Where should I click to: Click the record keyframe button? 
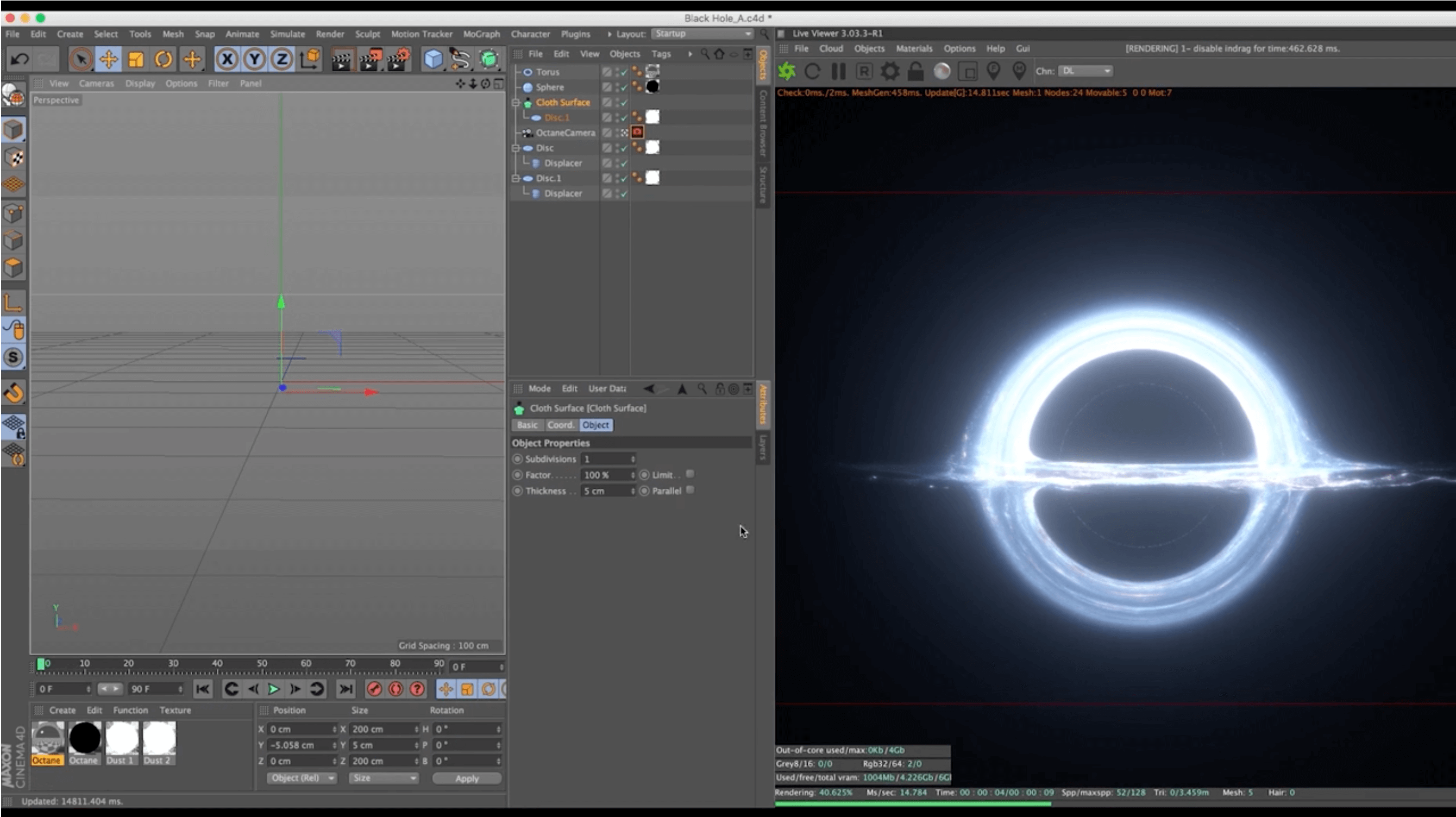tap(374, 689)
